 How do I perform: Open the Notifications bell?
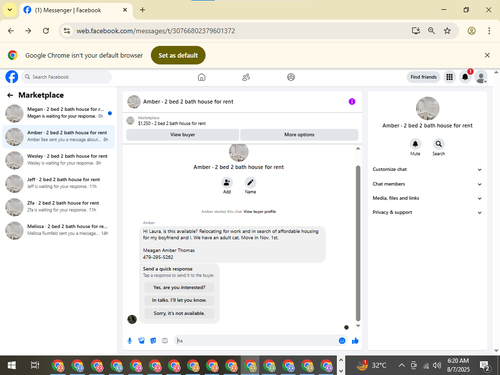(x=465, y=77)
